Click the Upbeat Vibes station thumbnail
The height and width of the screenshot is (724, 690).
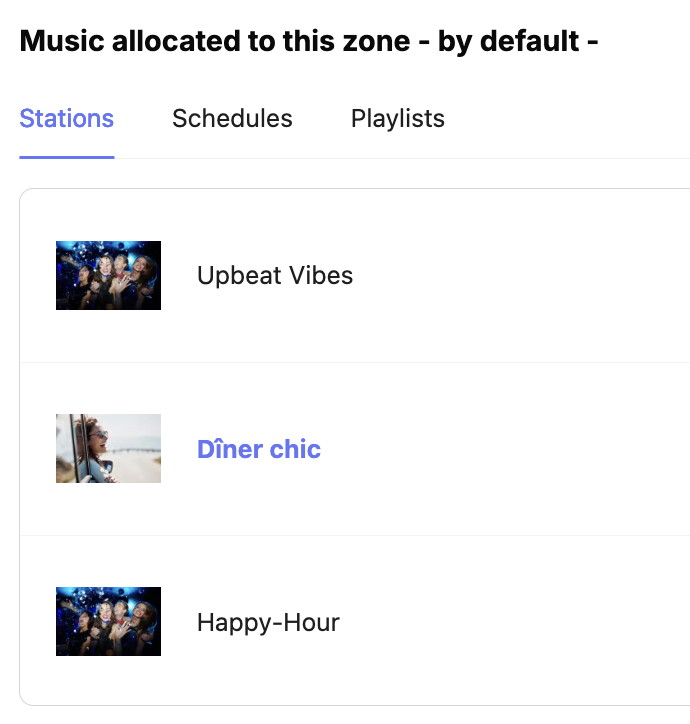(108, 275)
